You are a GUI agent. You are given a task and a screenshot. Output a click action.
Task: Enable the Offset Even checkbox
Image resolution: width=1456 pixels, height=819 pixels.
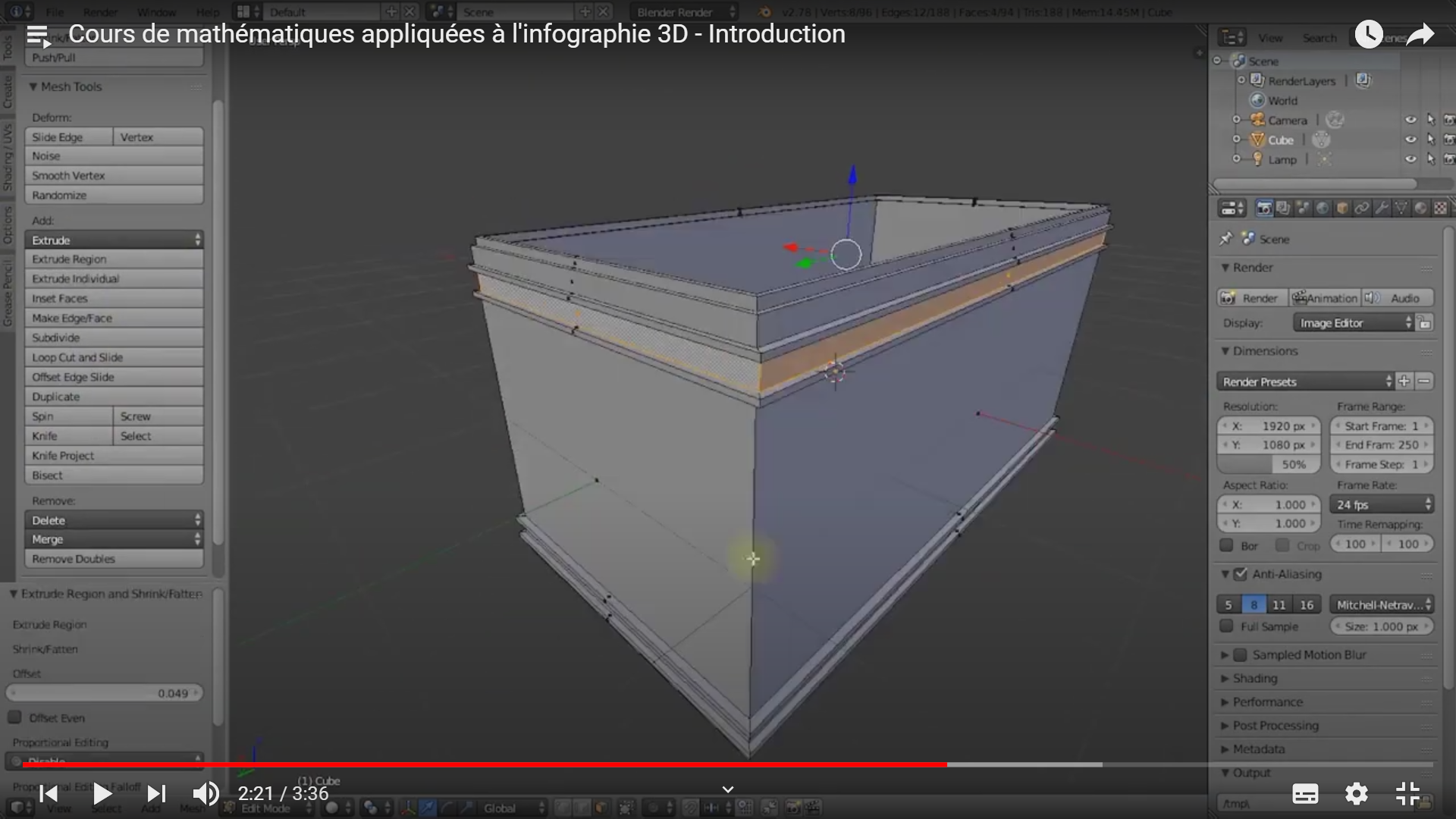[14, 717]
